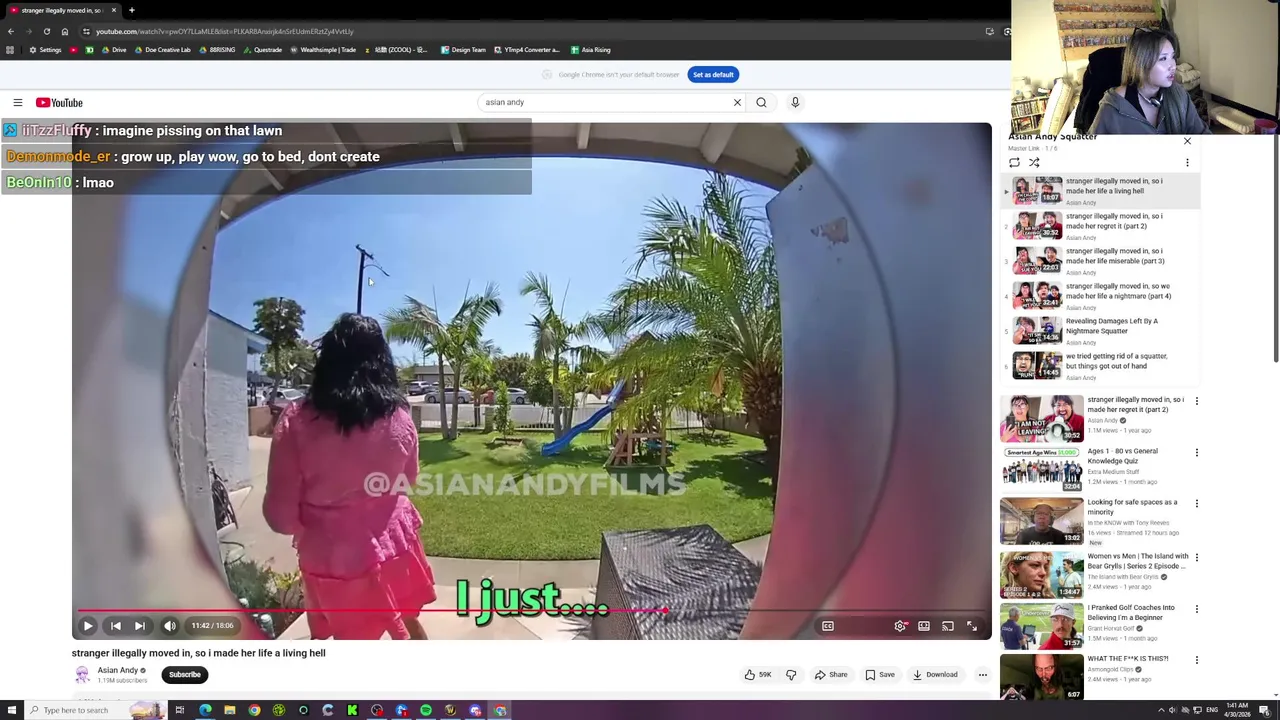The width and height of the screenshot is (1280, 720).
Task: Open playlist video 'life a nightmare (part 4)'
Action: [x=1100, y=295]
